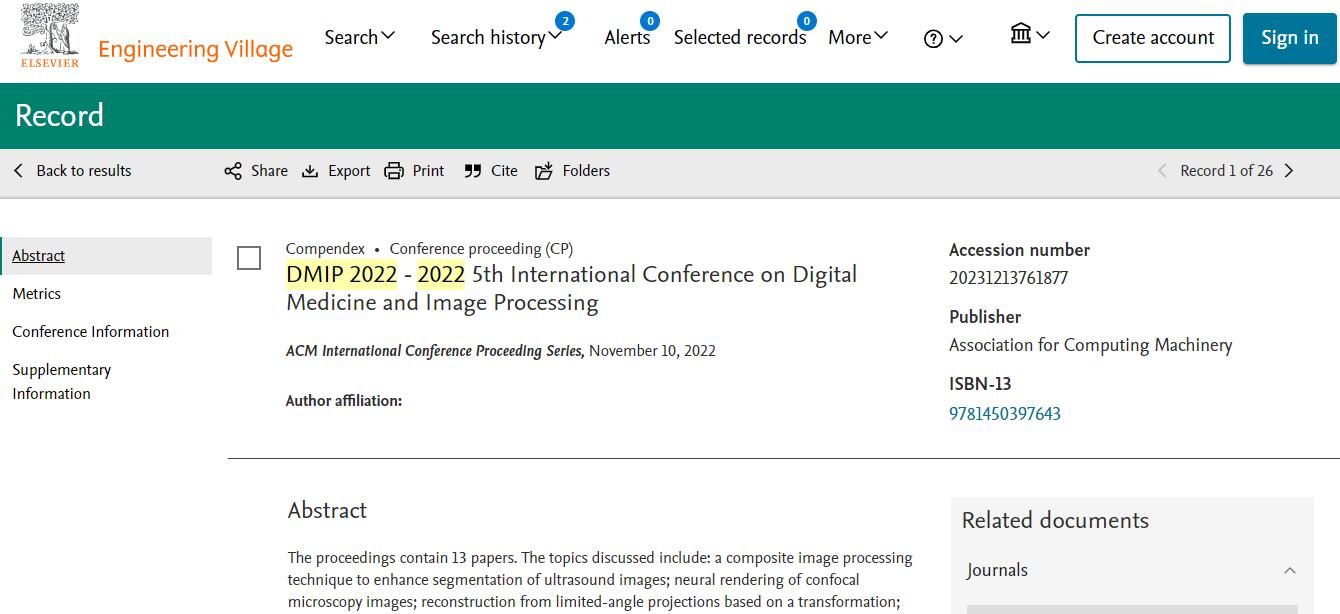Screen dimensions: 1340x614
Task: Click the Print printer icon
Action: click(x=394, y=171)
